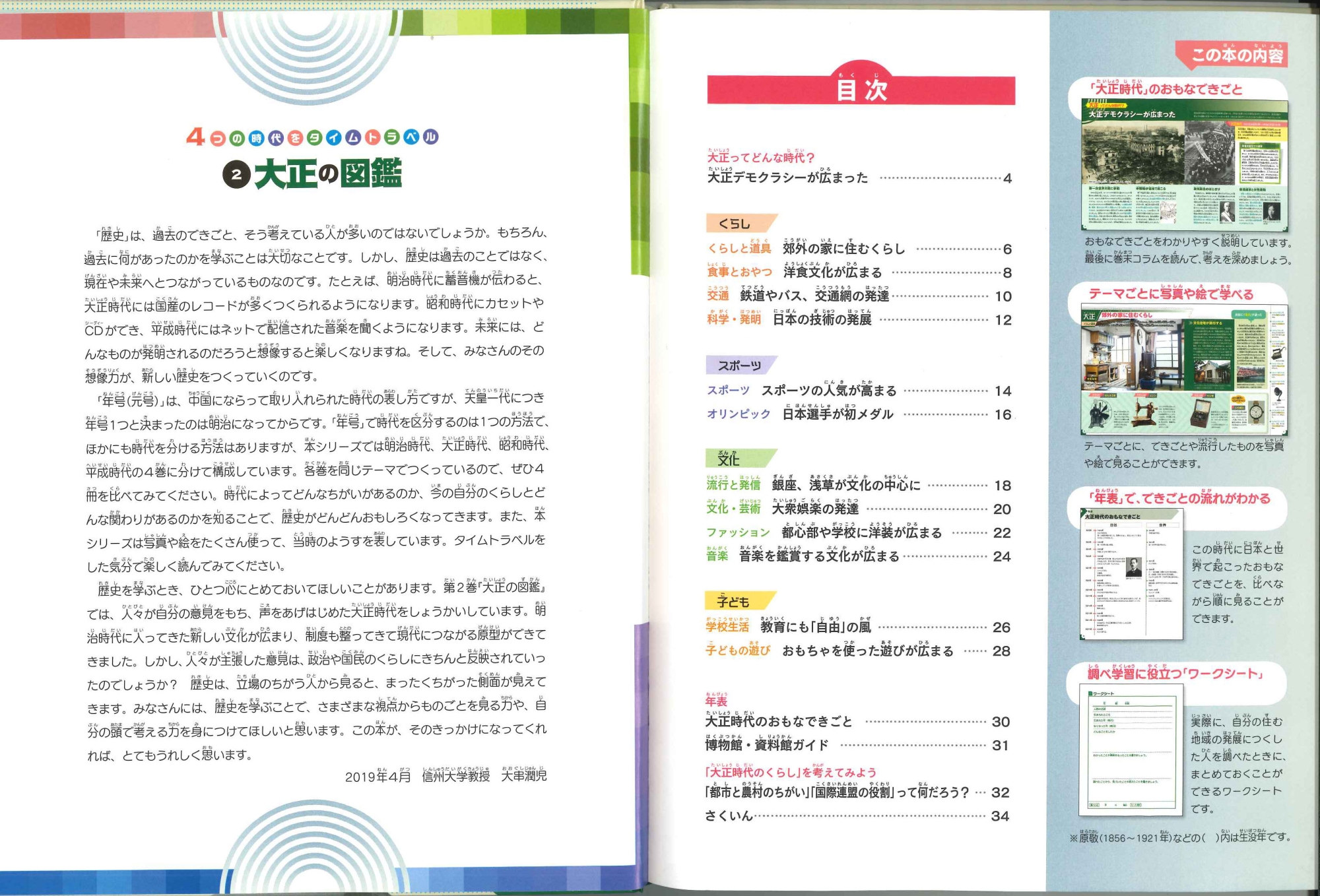This screenshot has height=896, width=1320.
Task: Select the entry '洋食文化が広まる'
Action: 832,271
